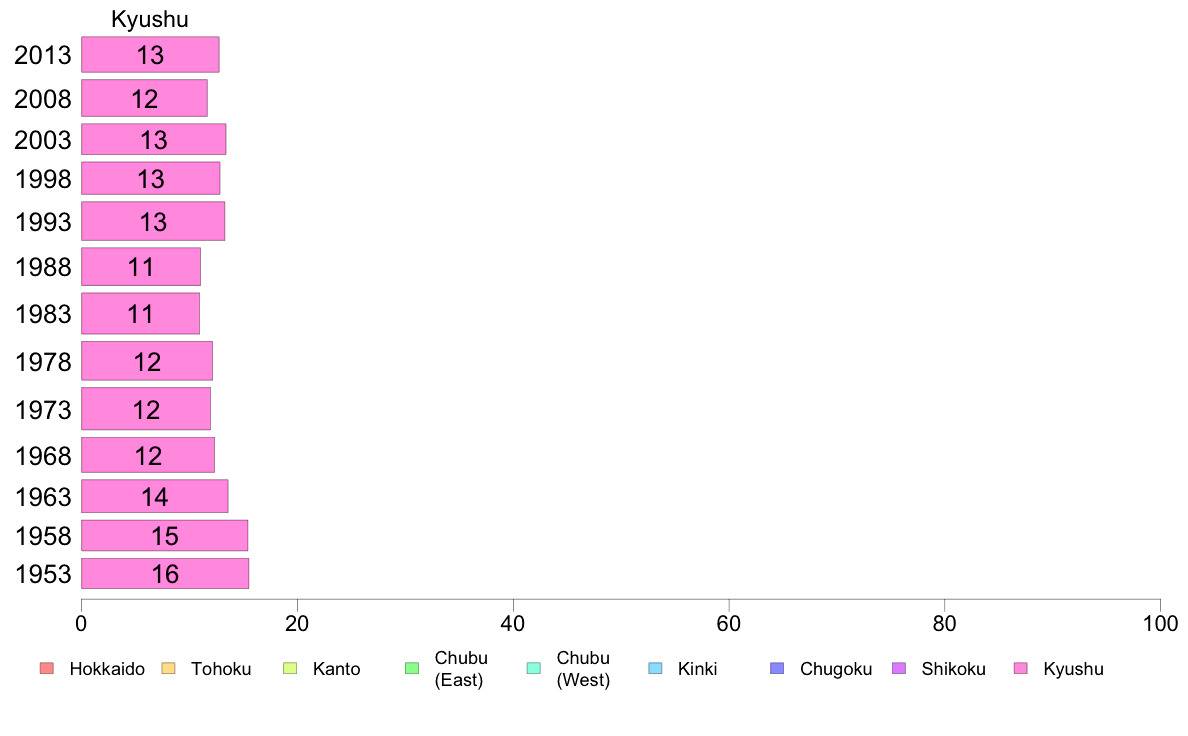
Task: Click the Chubu (East) legend swatch
Action: pyautogui.click(x=412, y=669)
